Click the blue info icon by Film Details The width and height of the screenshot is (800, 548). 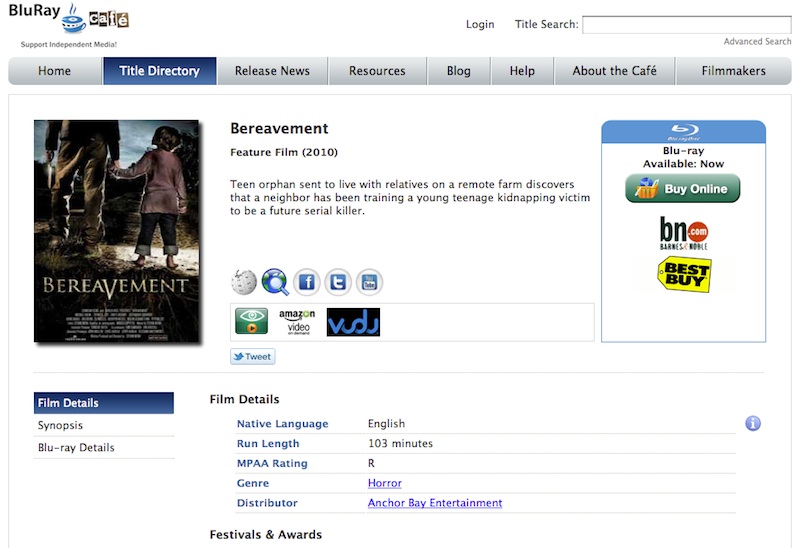(x=753, y=424)
